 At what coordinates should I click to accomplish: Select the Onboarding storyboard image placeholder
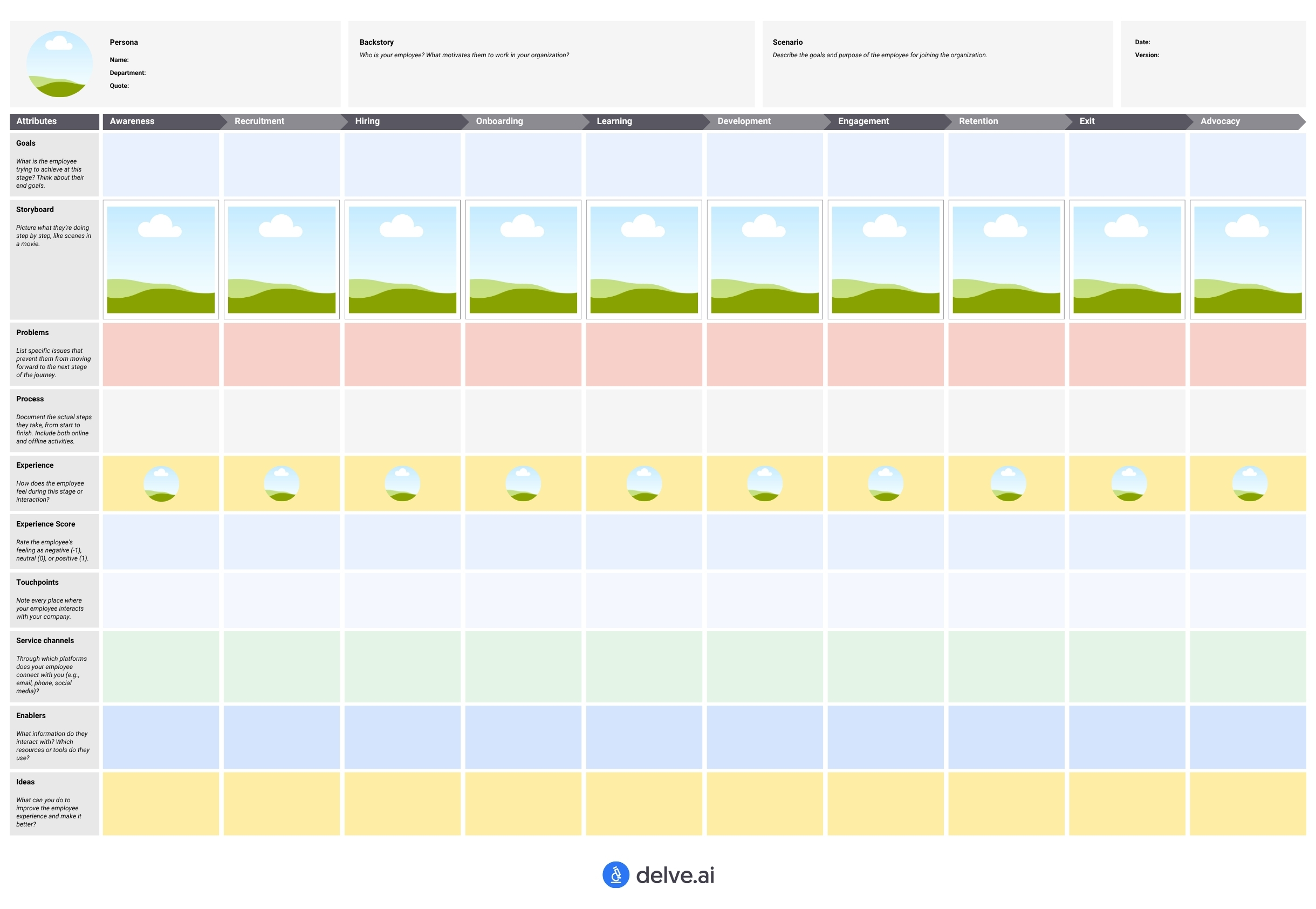click(523, 259)
